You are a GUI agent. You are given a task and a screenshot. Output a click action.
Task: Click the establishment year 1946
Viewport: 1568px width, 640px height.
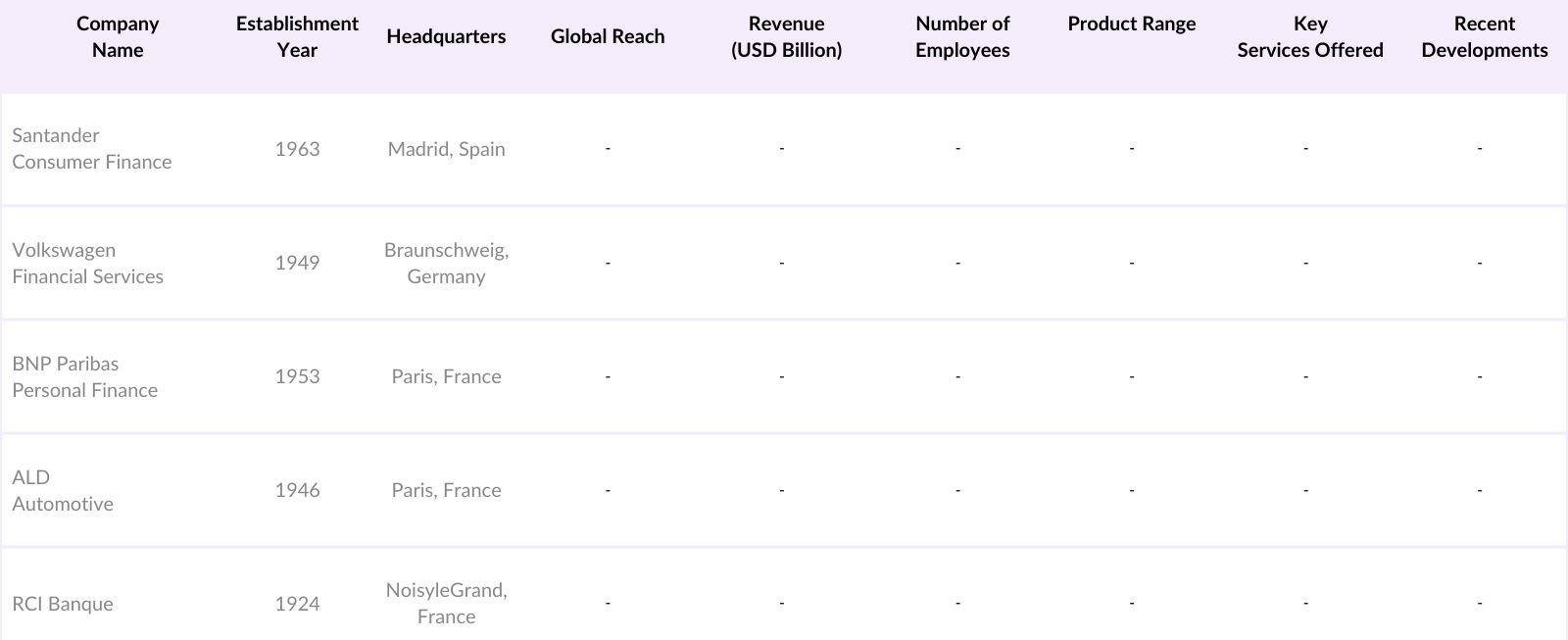click(x=297, y=490)
